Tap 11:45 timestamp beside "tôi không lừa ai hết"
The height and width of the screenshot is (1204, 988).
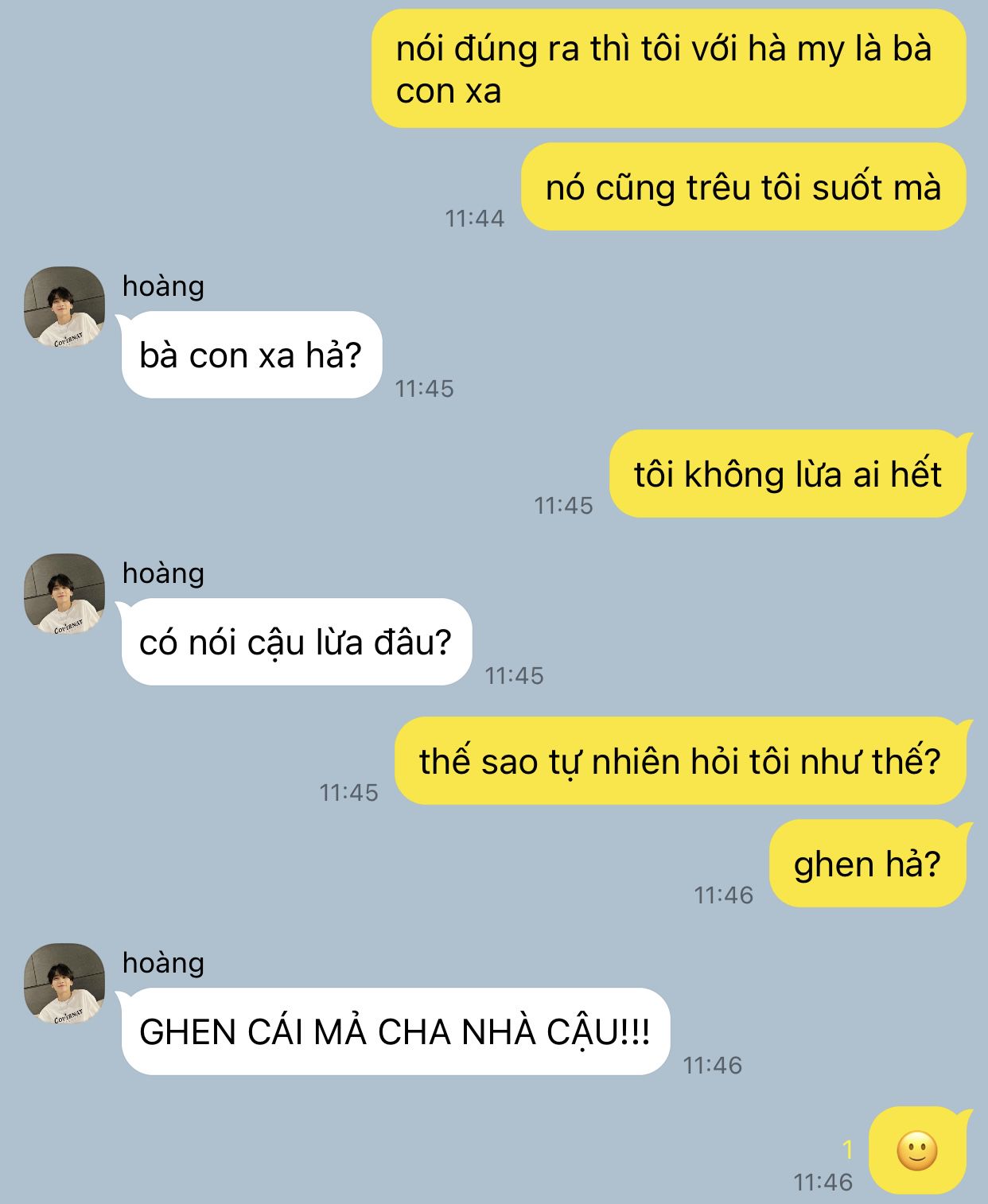click(x=563, y=505)
